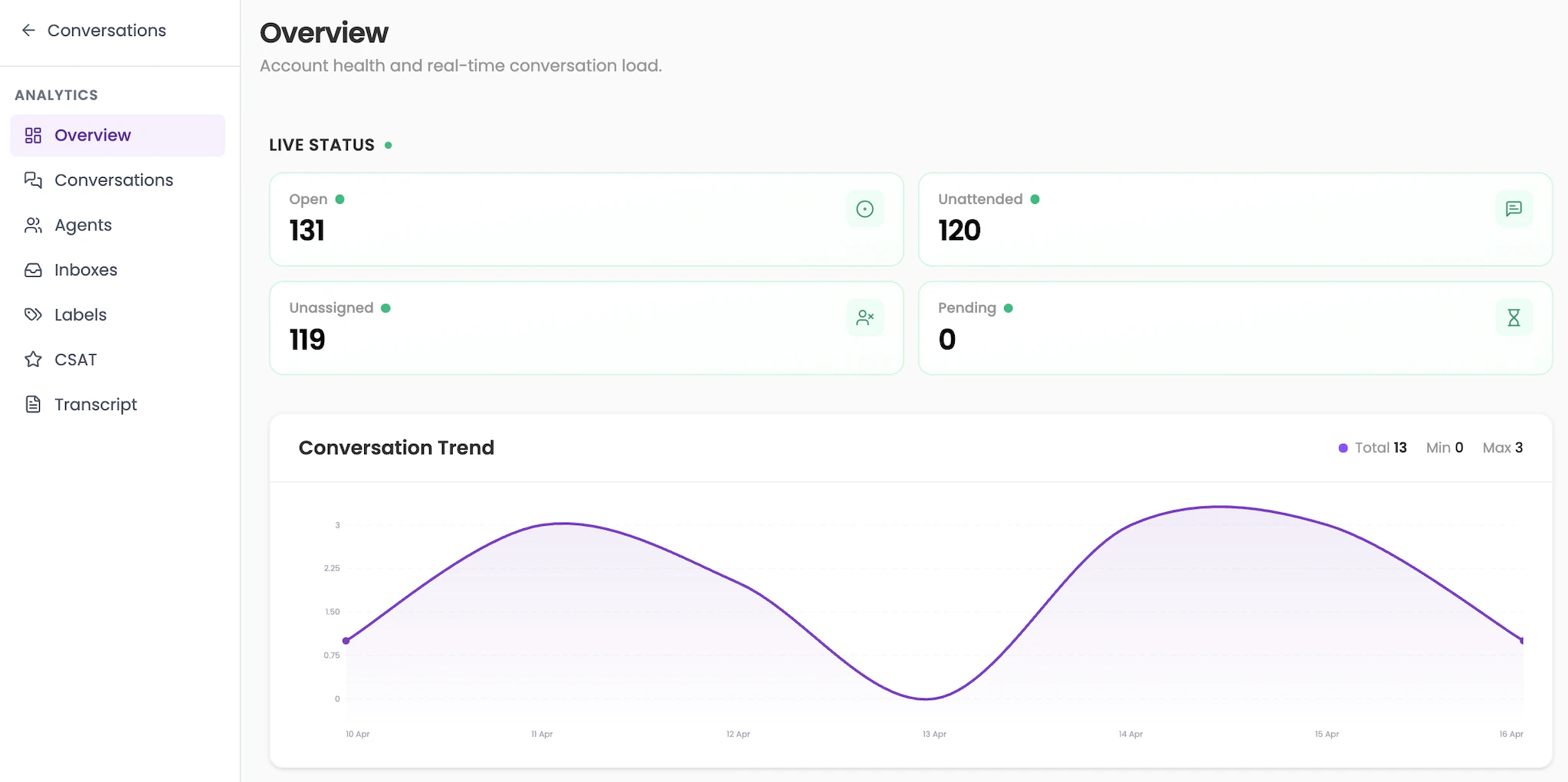The image size is (1568, 782).
Task: Click the green Live Status indicator dot
Action: tap(389, 144)
